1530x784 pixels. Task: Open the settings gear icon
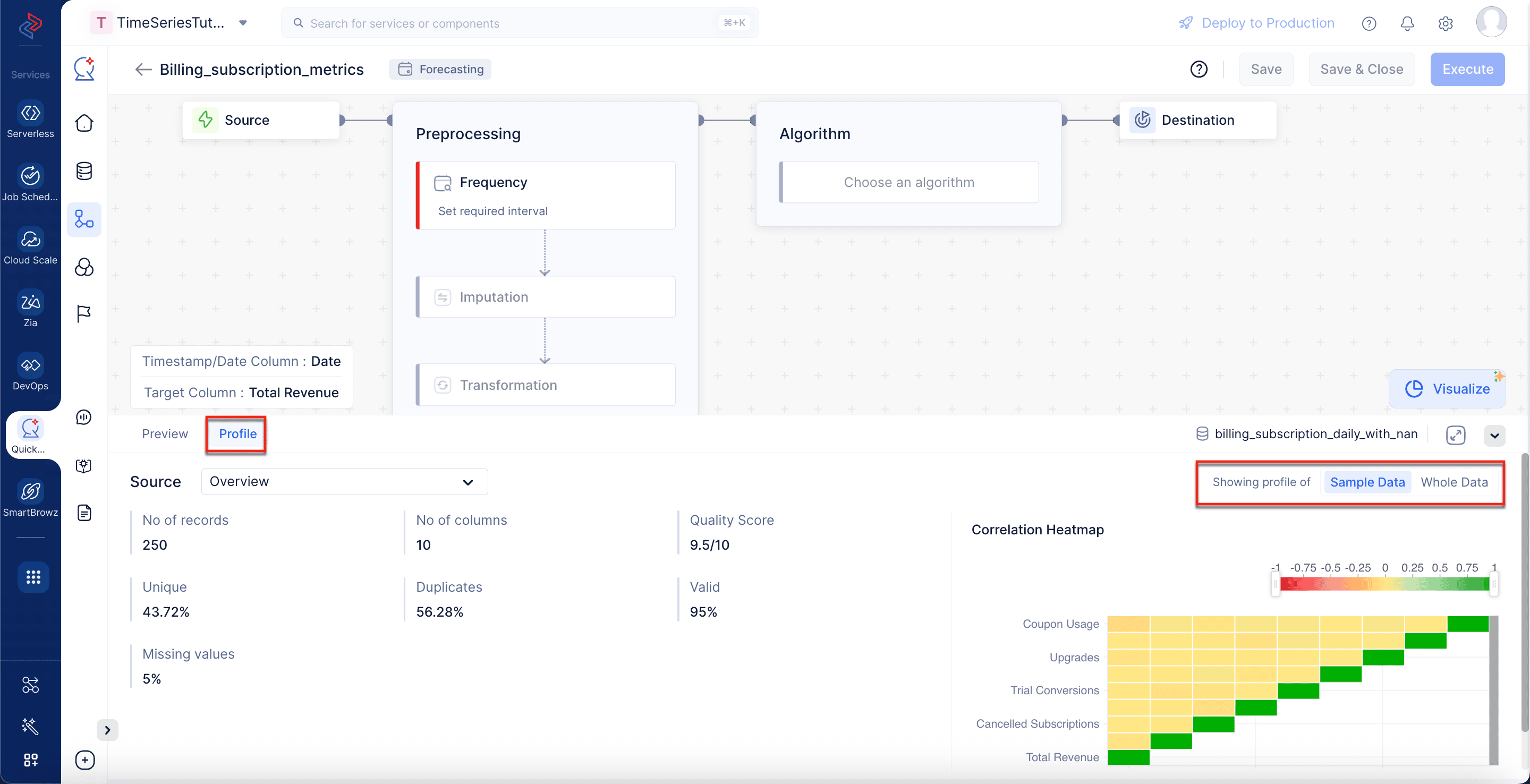1445,23
